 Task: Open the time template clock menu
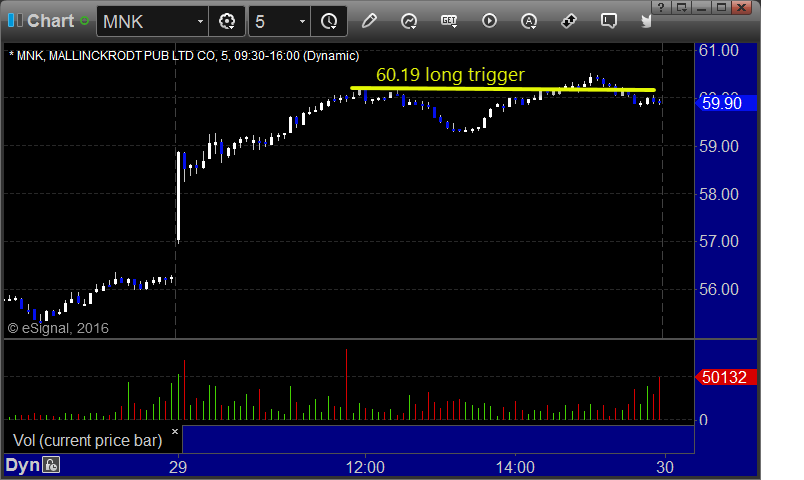point(329,22)
